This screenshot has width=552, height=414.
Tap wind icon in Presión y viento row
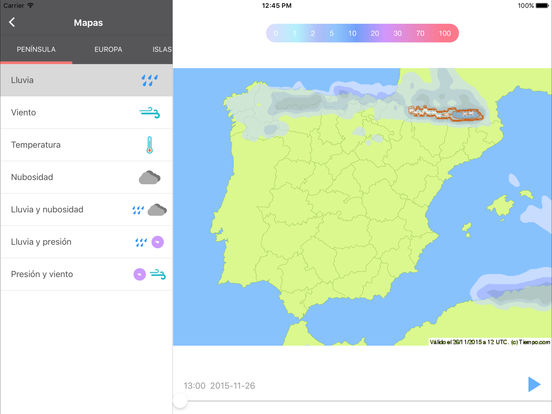pos(158,274)
